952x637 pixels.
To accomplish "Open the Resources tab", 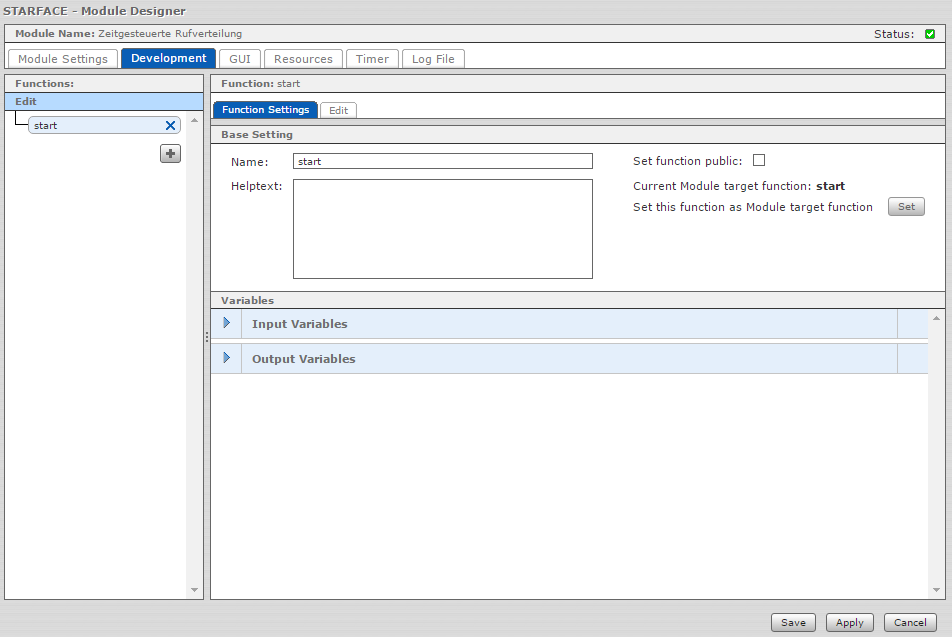I will pos(303,59).
